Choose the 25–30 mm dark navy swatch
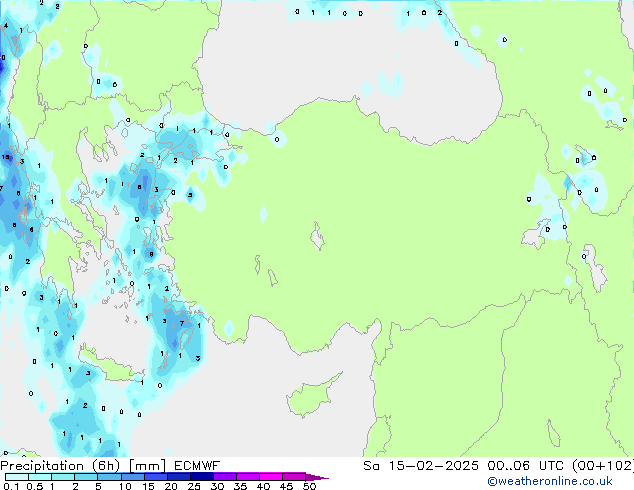 (x=201, y=477)
